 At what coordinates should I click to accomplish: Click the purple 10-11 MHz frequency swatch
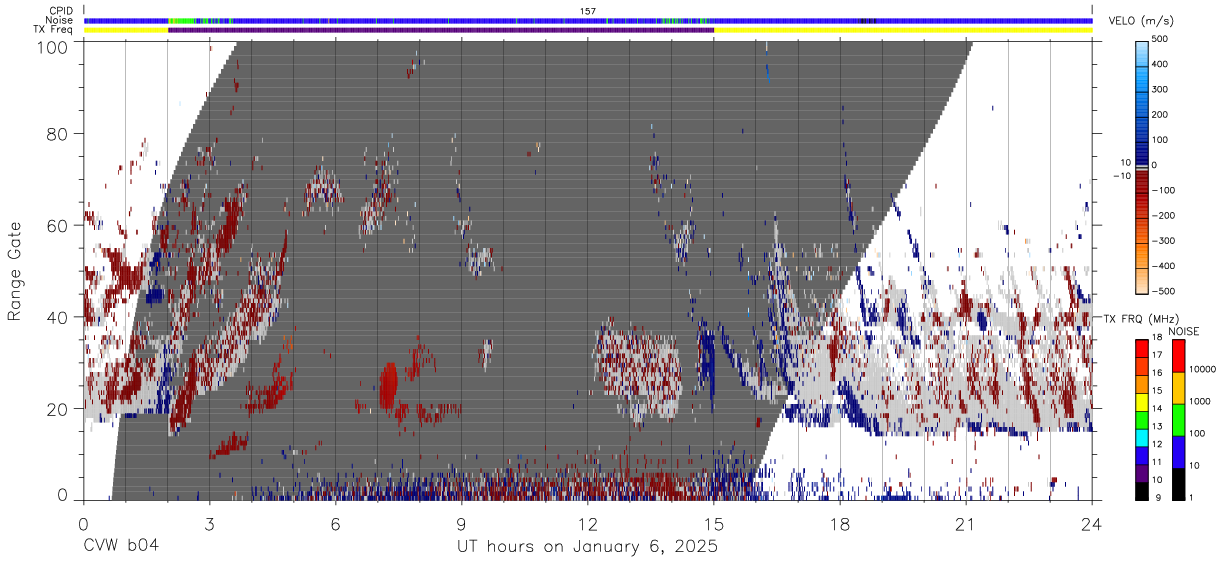[x=1142, y=473]
